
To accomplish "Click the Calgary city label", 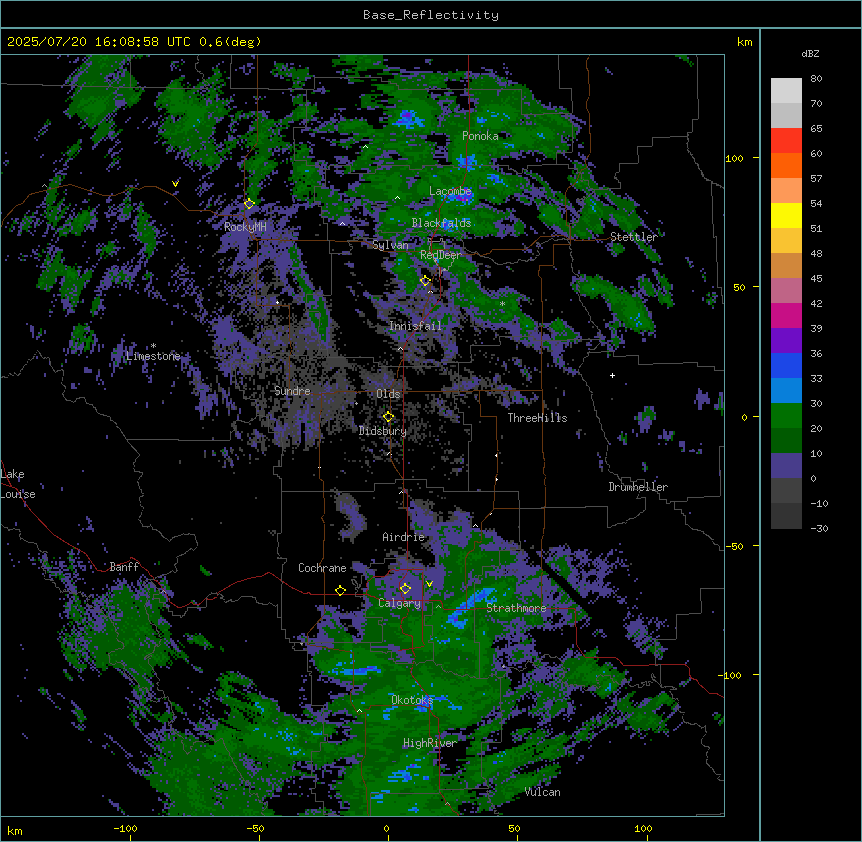I will 399,603.
